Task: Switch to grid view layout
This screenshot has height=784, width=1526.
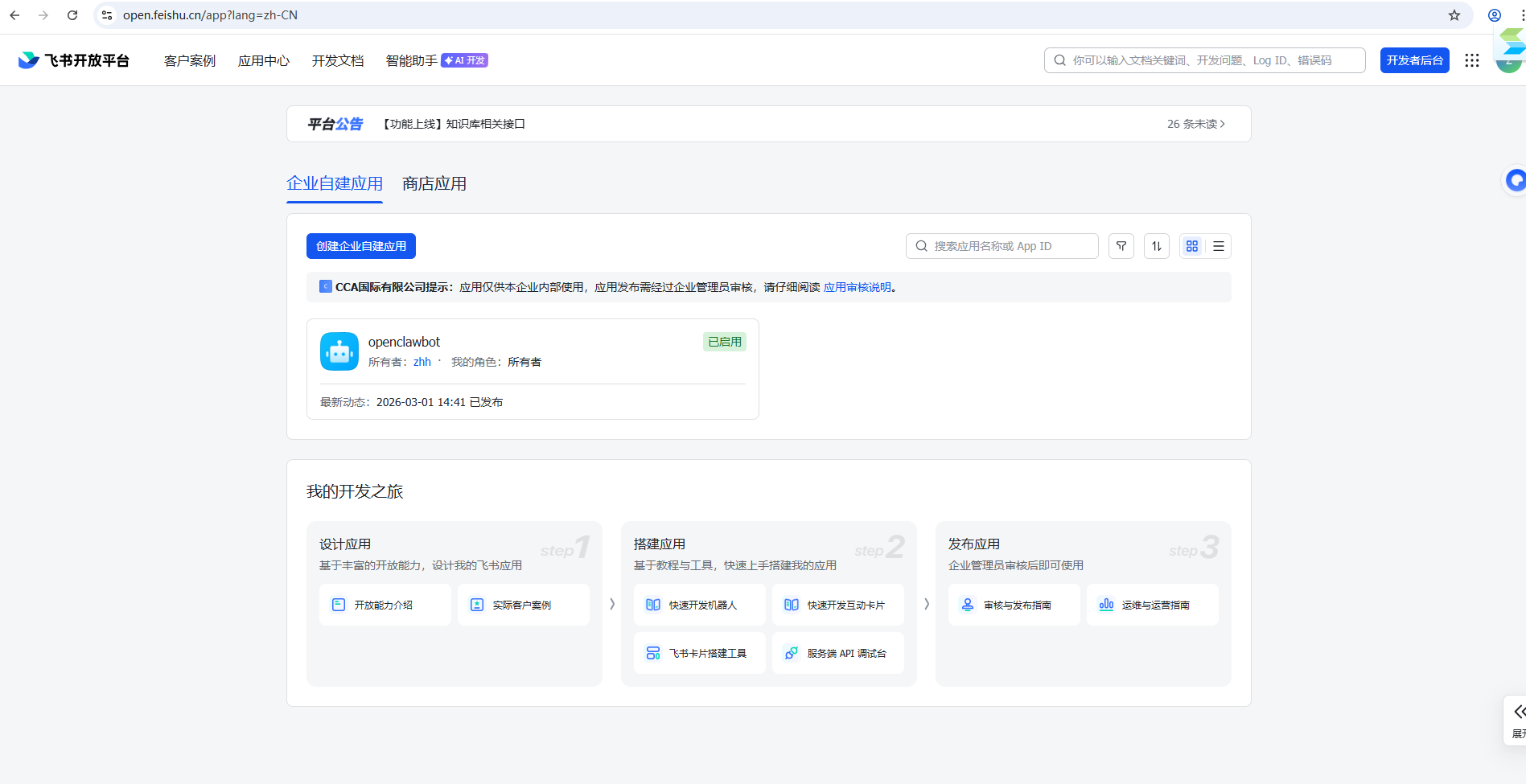Action: (x=1192, y=246)
